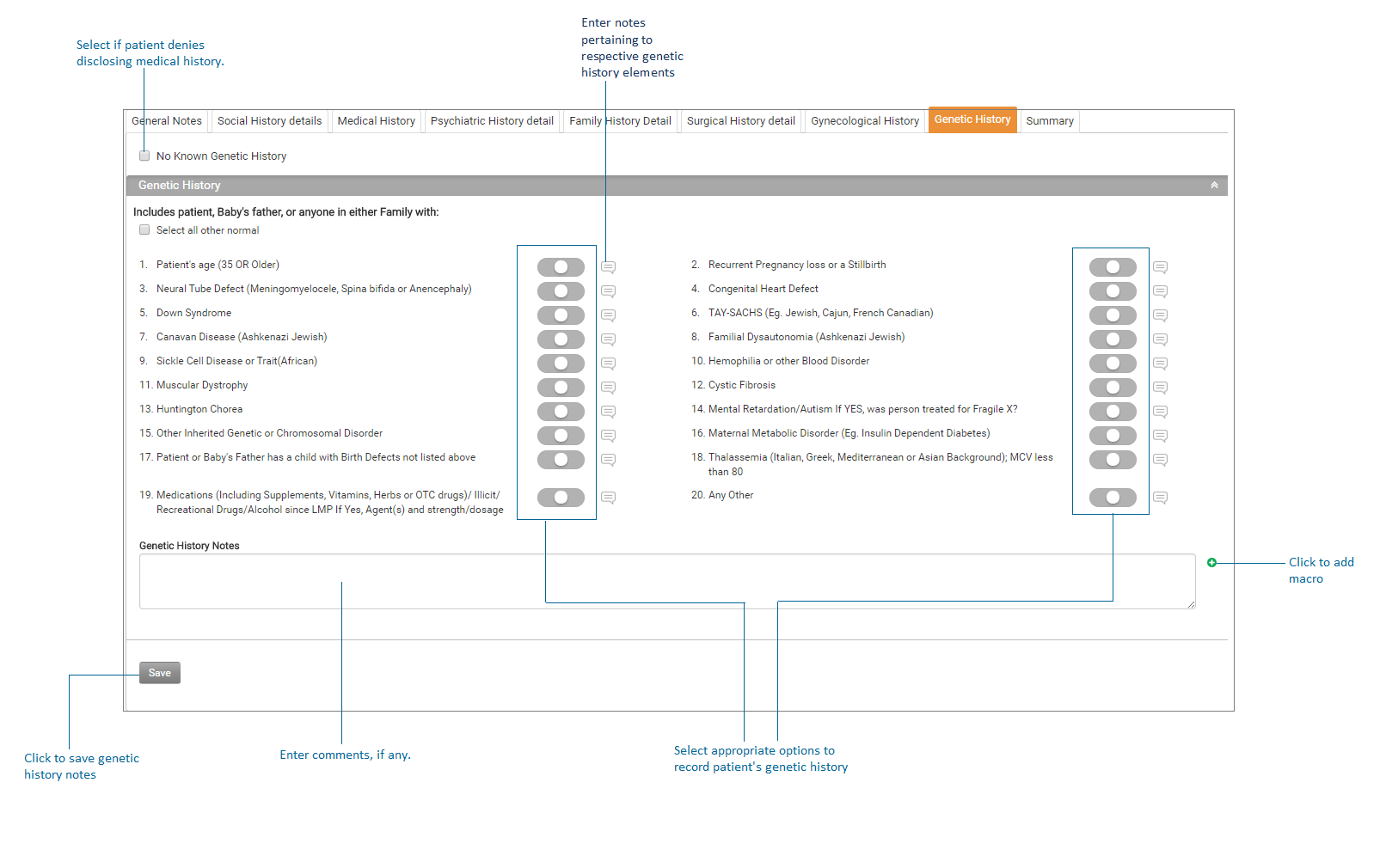
Task: Click green plus icon to add macro
Action: click(1211, 563)
